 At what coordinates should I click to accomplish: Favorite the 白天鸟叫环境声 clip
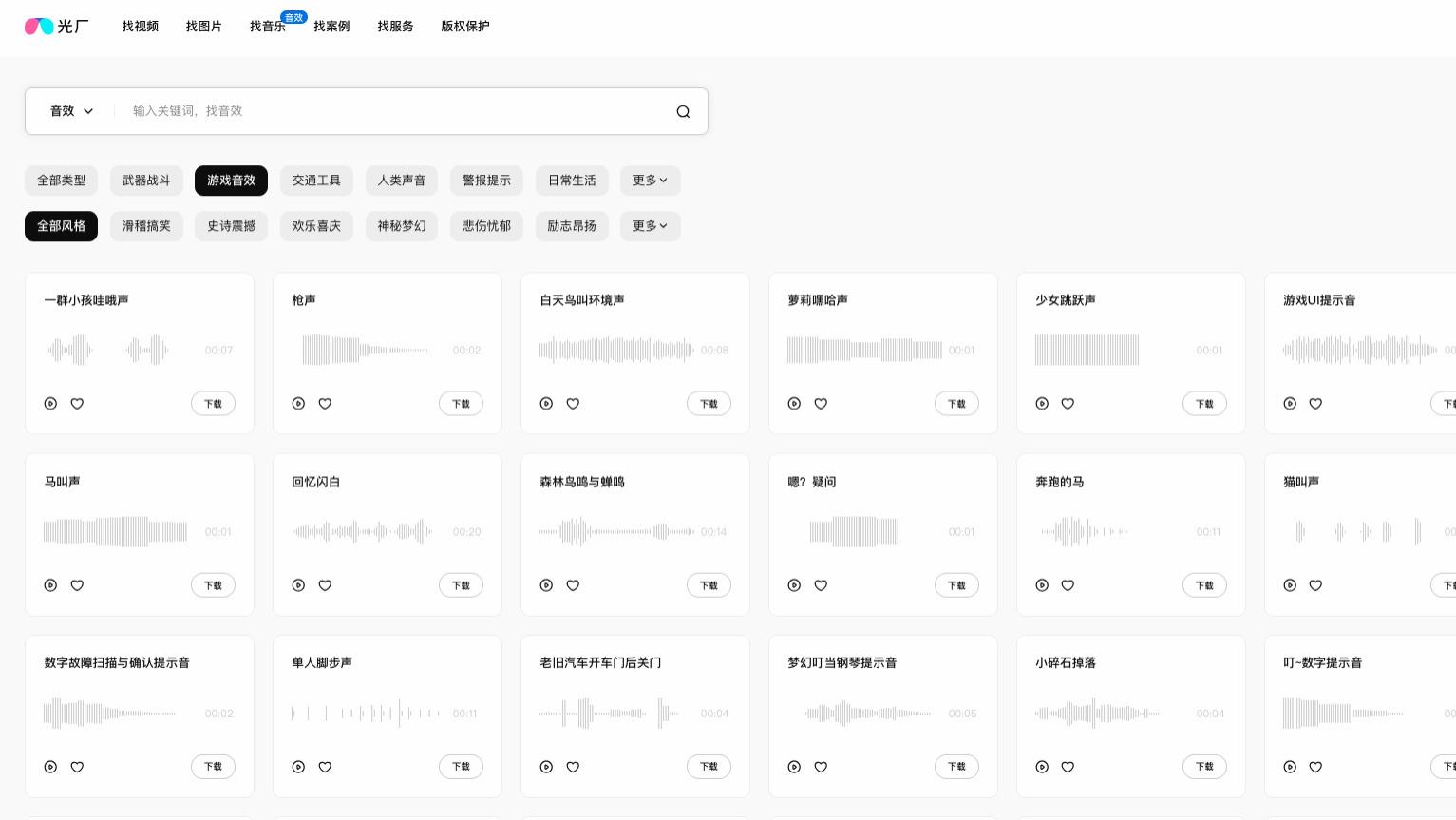573,403
